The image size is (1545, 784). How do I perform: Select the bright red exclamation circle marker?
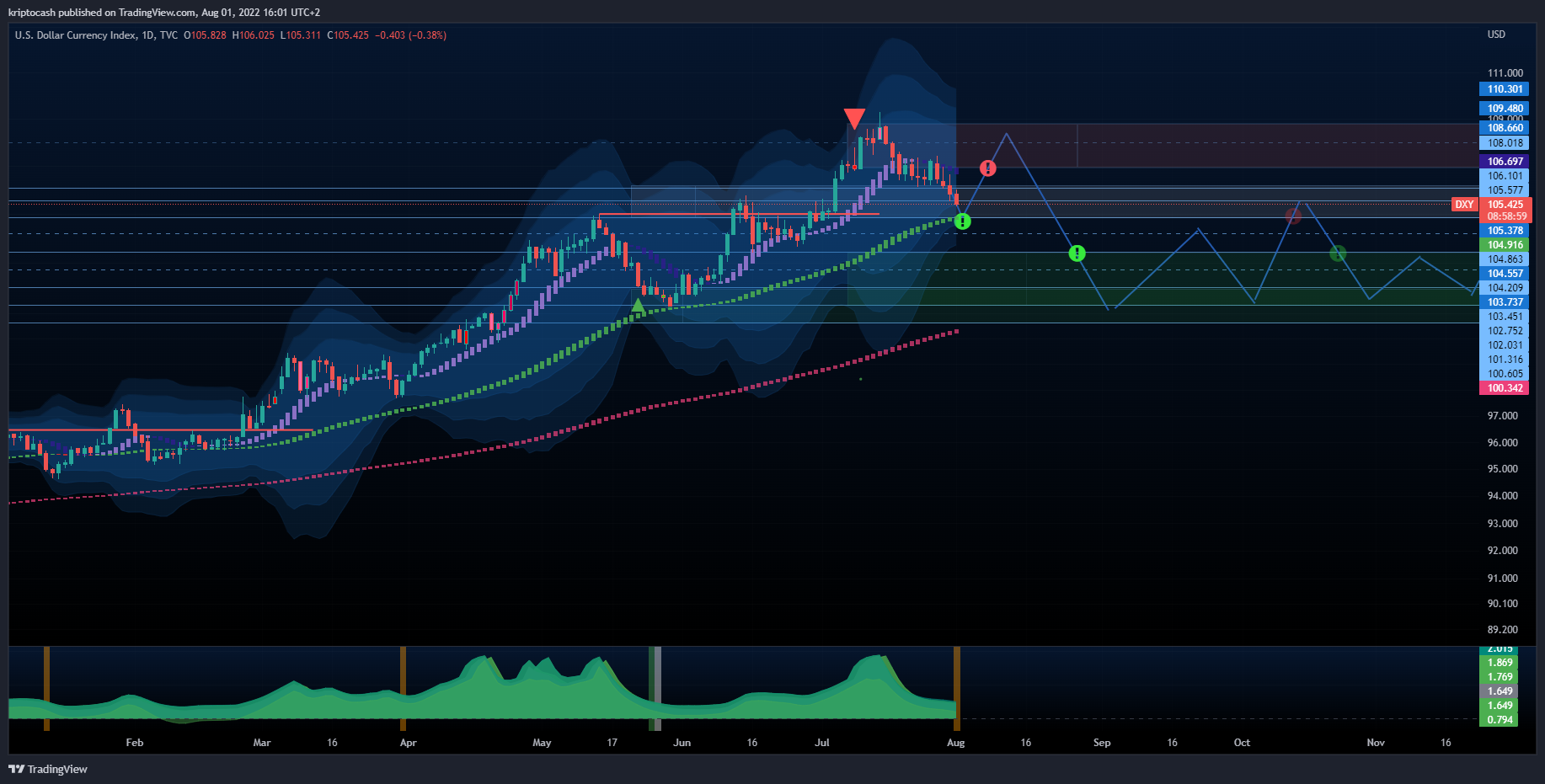tap(988, 168)
